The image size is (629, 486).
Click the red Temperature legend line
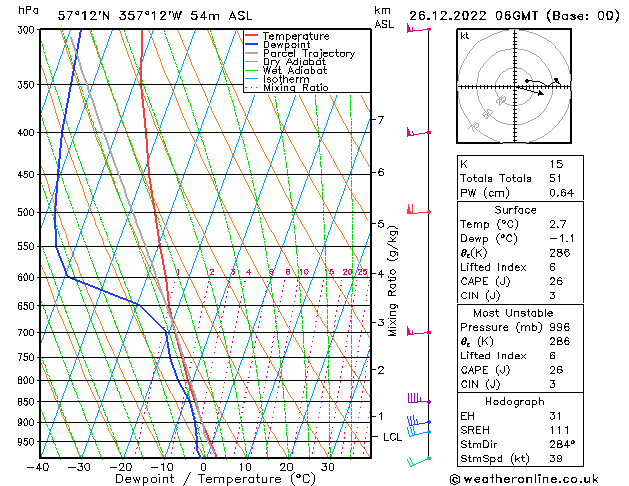[x=251, y=36]
